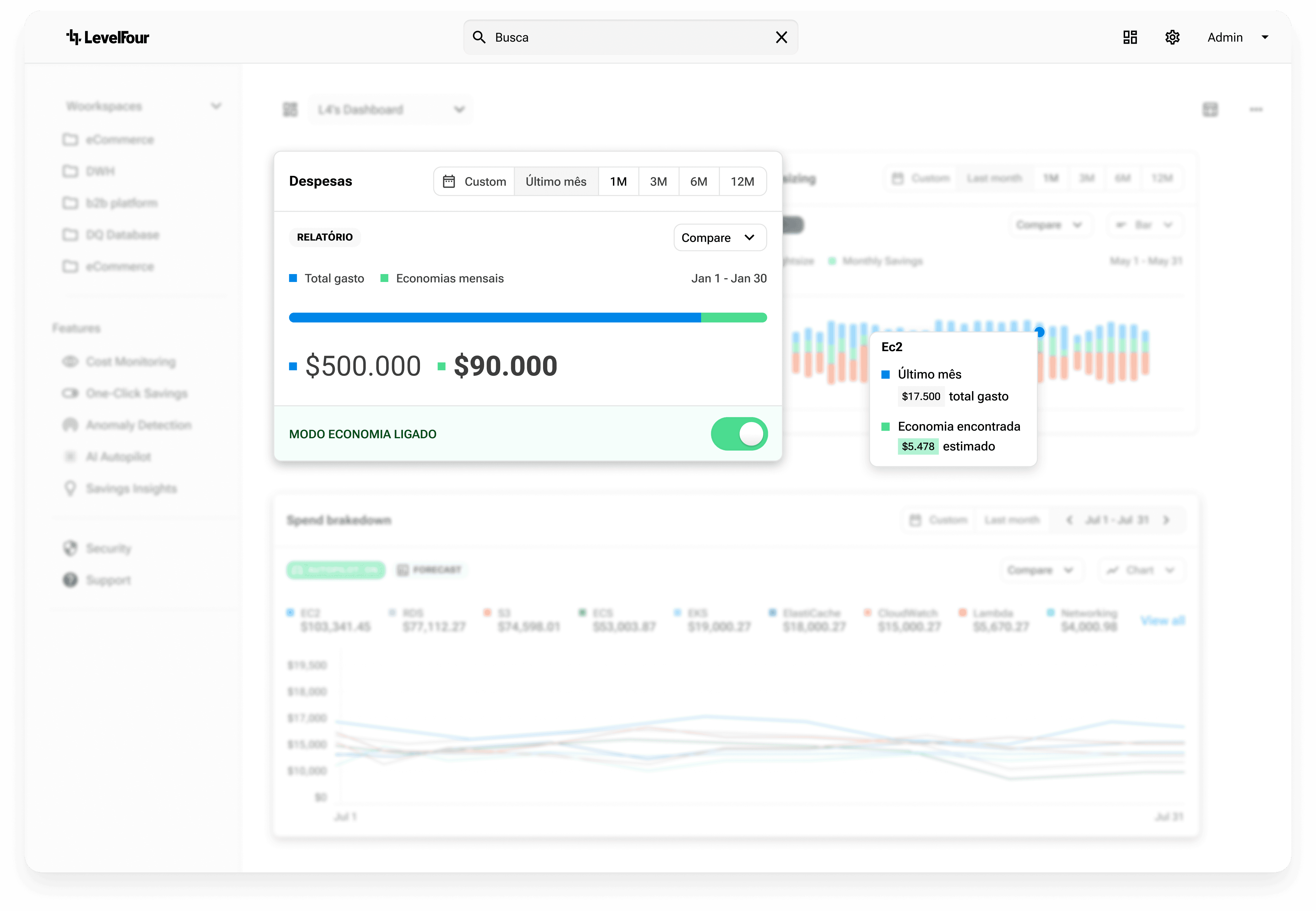Click the RELATÓRIO badge
Image resolution: width=1316 pixels, height=911 pixels.
click(x=325, y=237)
